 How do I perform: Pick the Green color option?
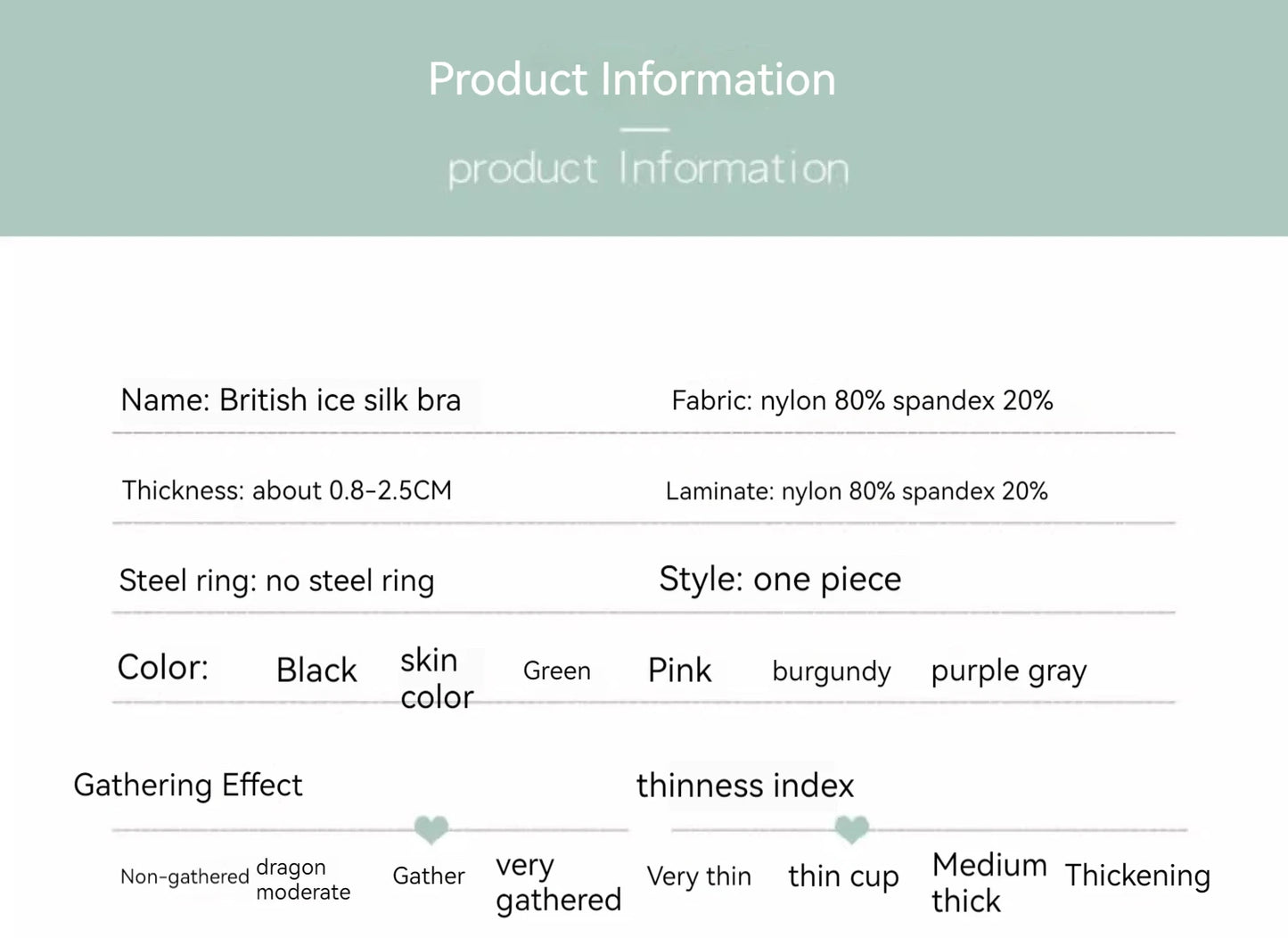pos(556,671)
